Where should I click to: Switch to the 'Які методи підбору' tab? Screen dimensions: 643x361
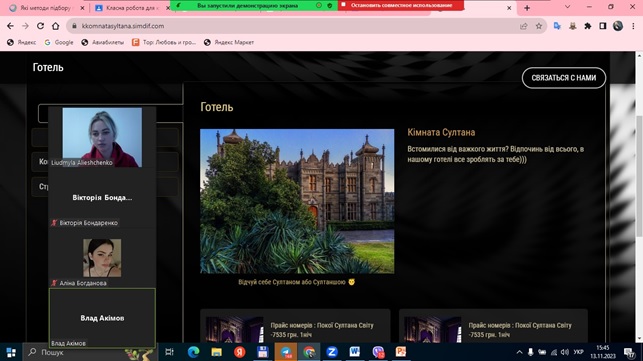tap(45, 8)
